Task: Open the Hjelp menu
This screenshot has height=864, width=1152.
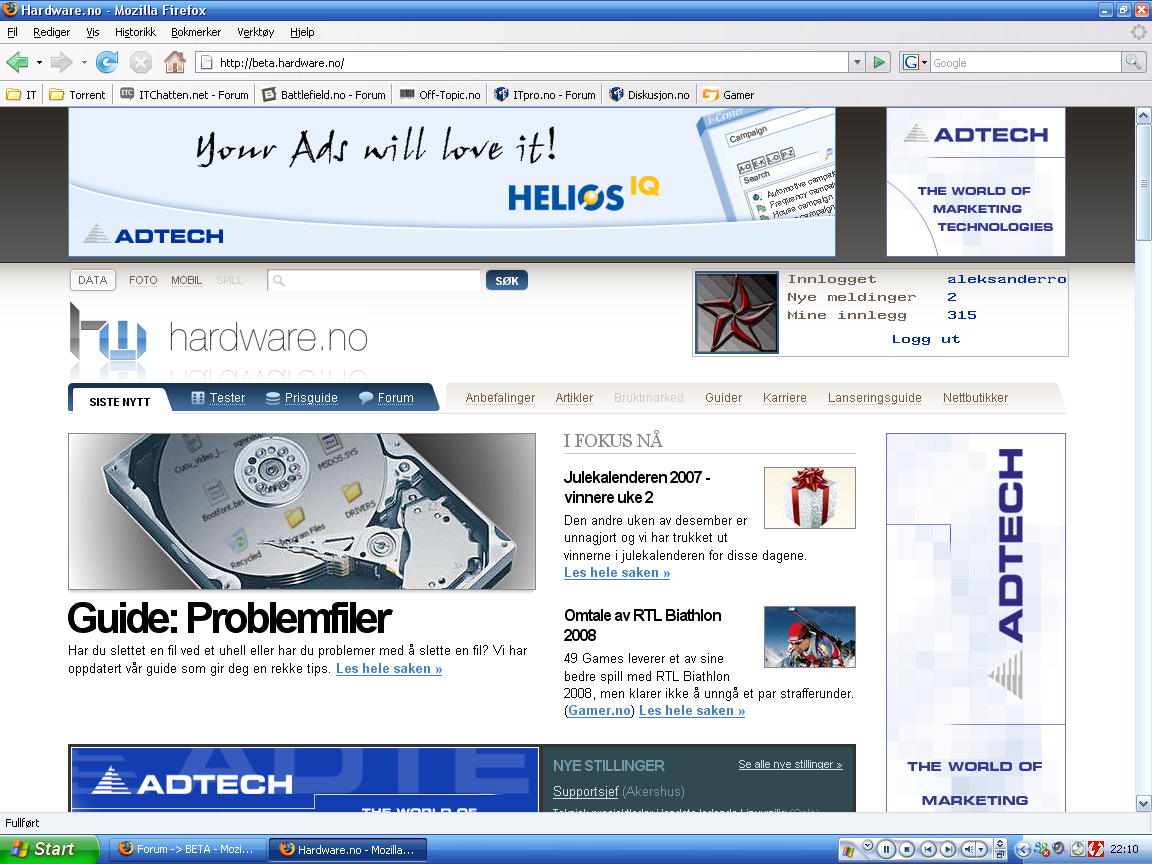Action: point(302,32)
